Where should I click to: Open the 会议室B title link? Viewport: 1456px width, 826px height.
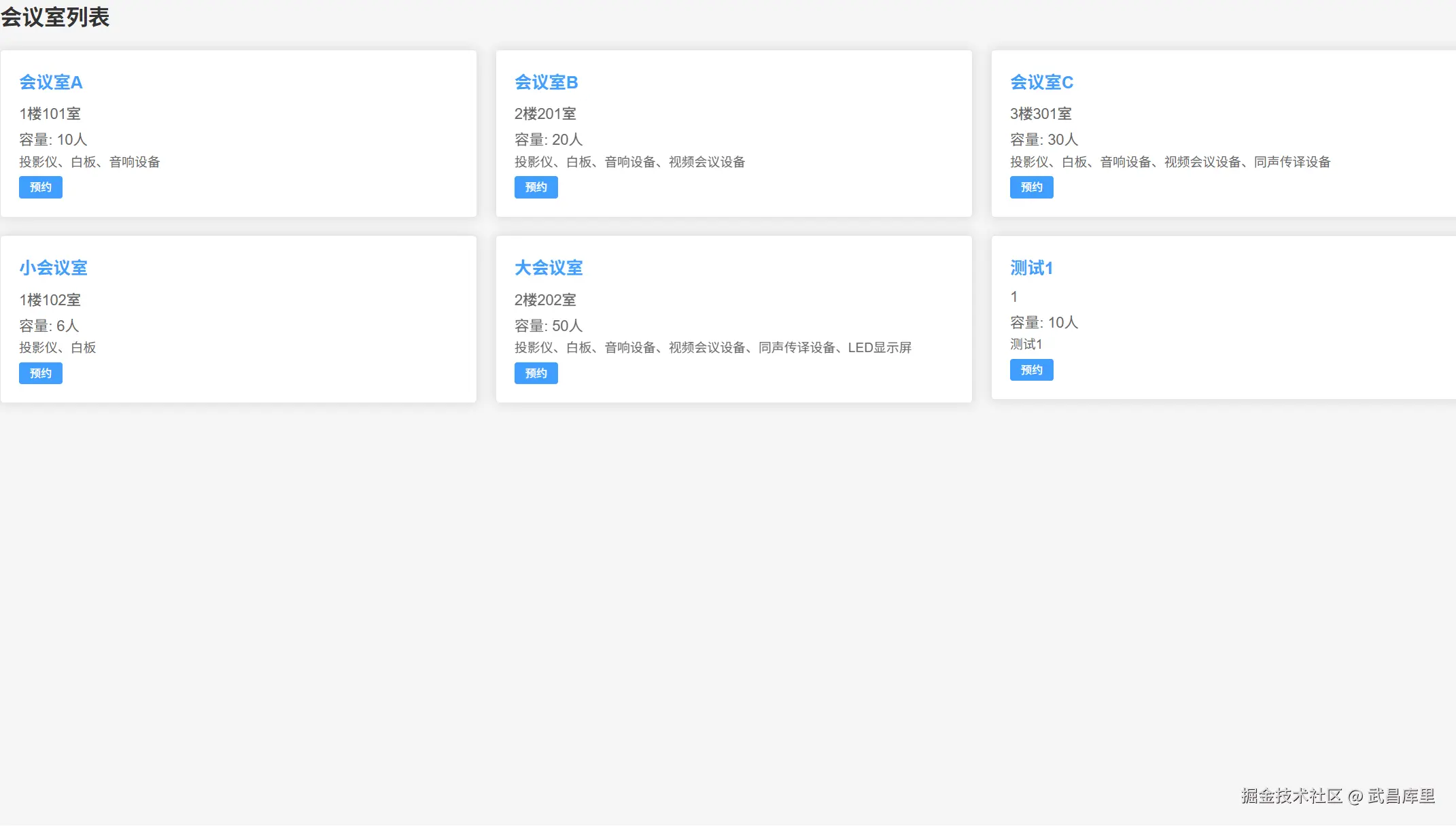click(x=546, y=82)
